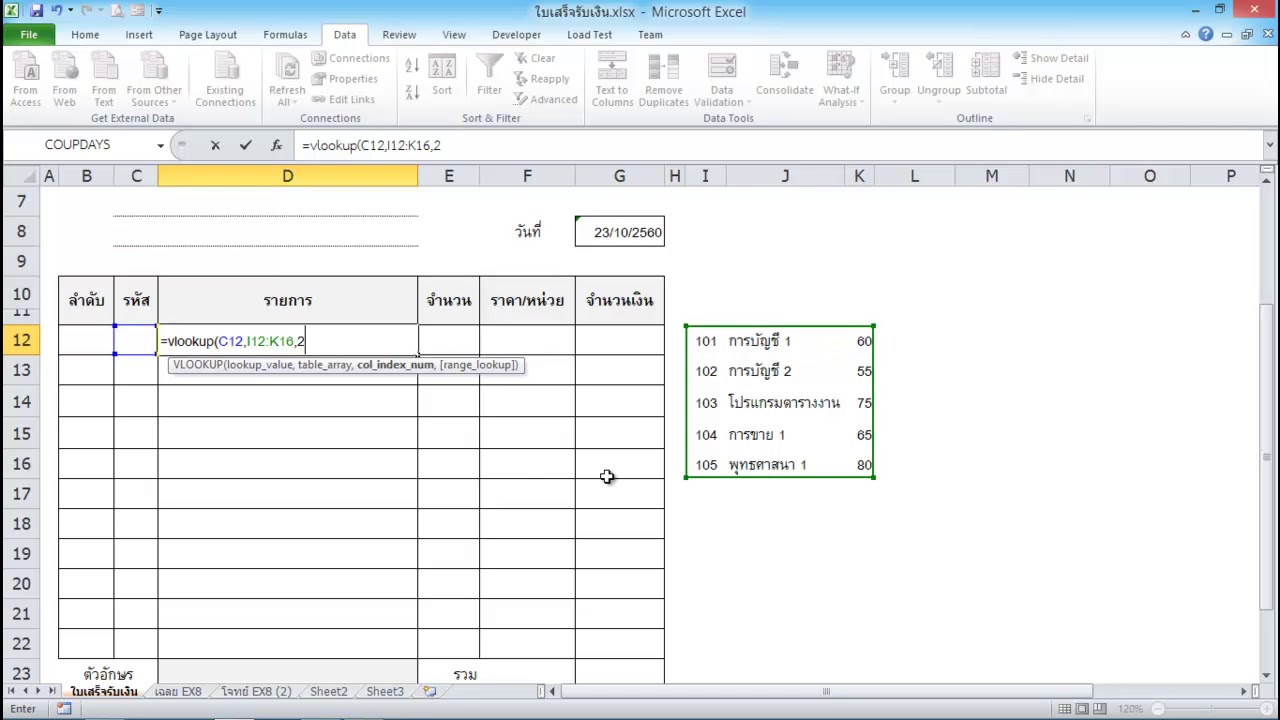Click the col_index_num tooltip argument
This screenshot has width=1280, height=720.
pos(395,365)
